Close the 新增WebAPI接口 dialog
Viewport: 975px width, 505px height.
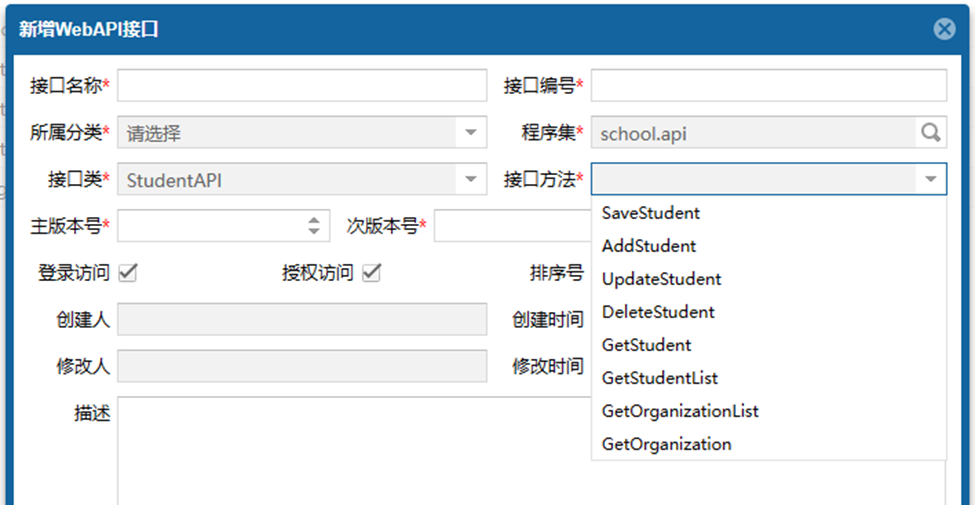[x=944, y=29]
